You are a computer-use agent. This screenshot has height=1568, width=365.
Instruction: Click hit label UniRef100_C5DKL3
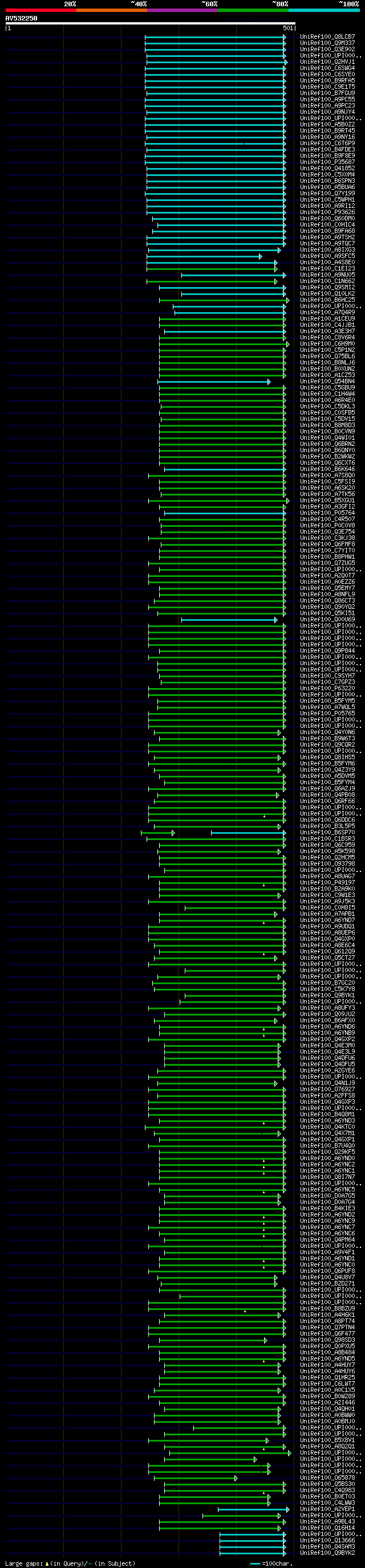click(x=327, y=407)
